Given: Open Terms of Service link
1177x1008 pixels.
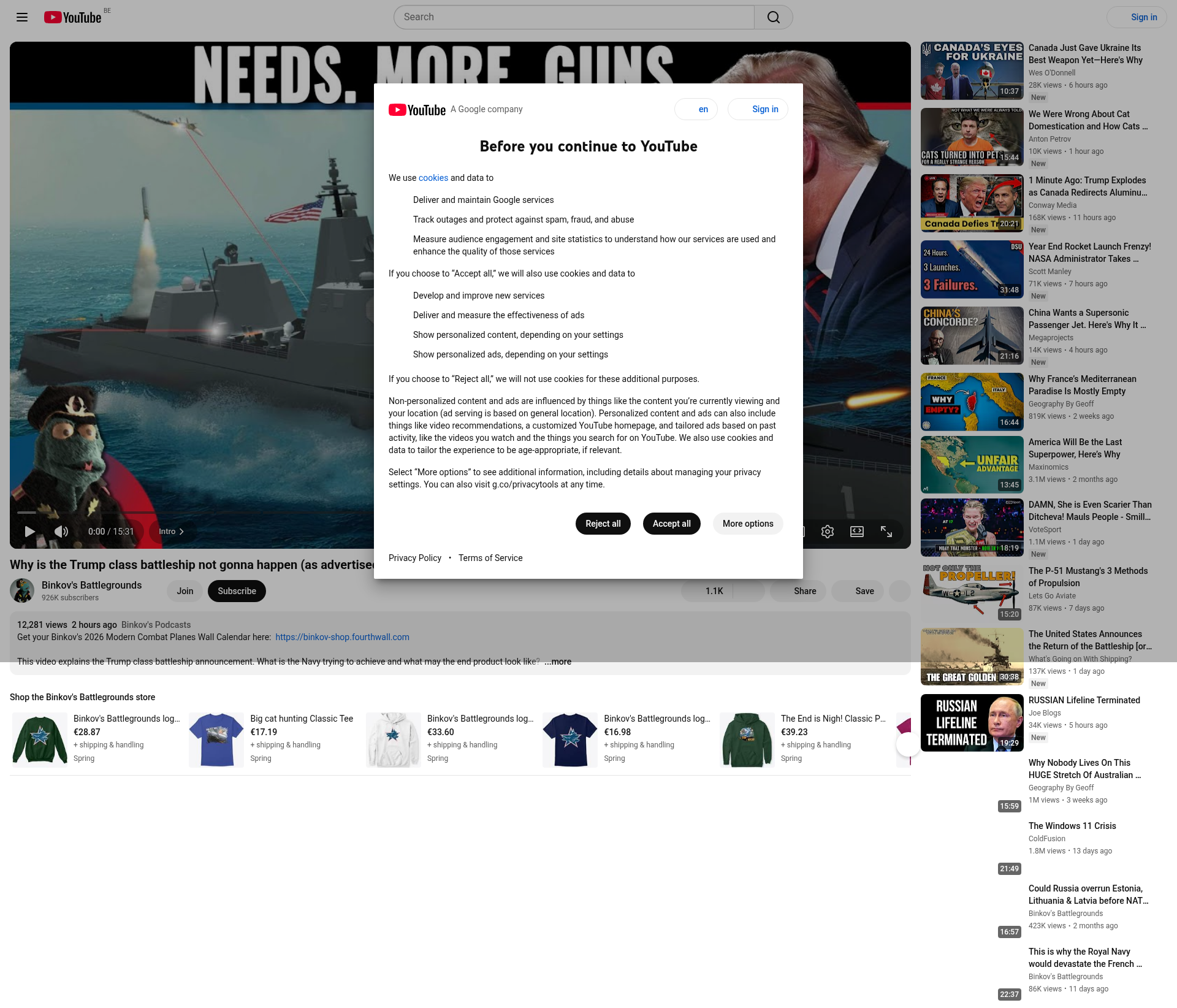Looking at the screenshot, I should click(x=490, y=558).
